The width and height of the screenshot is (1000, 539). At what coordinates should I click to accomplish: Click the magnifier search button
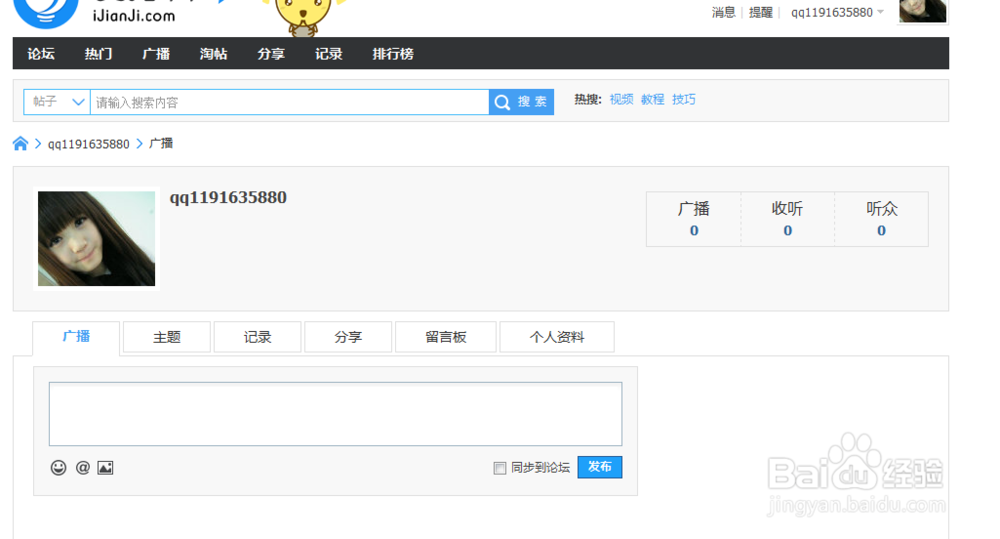(x=521, y=102)
